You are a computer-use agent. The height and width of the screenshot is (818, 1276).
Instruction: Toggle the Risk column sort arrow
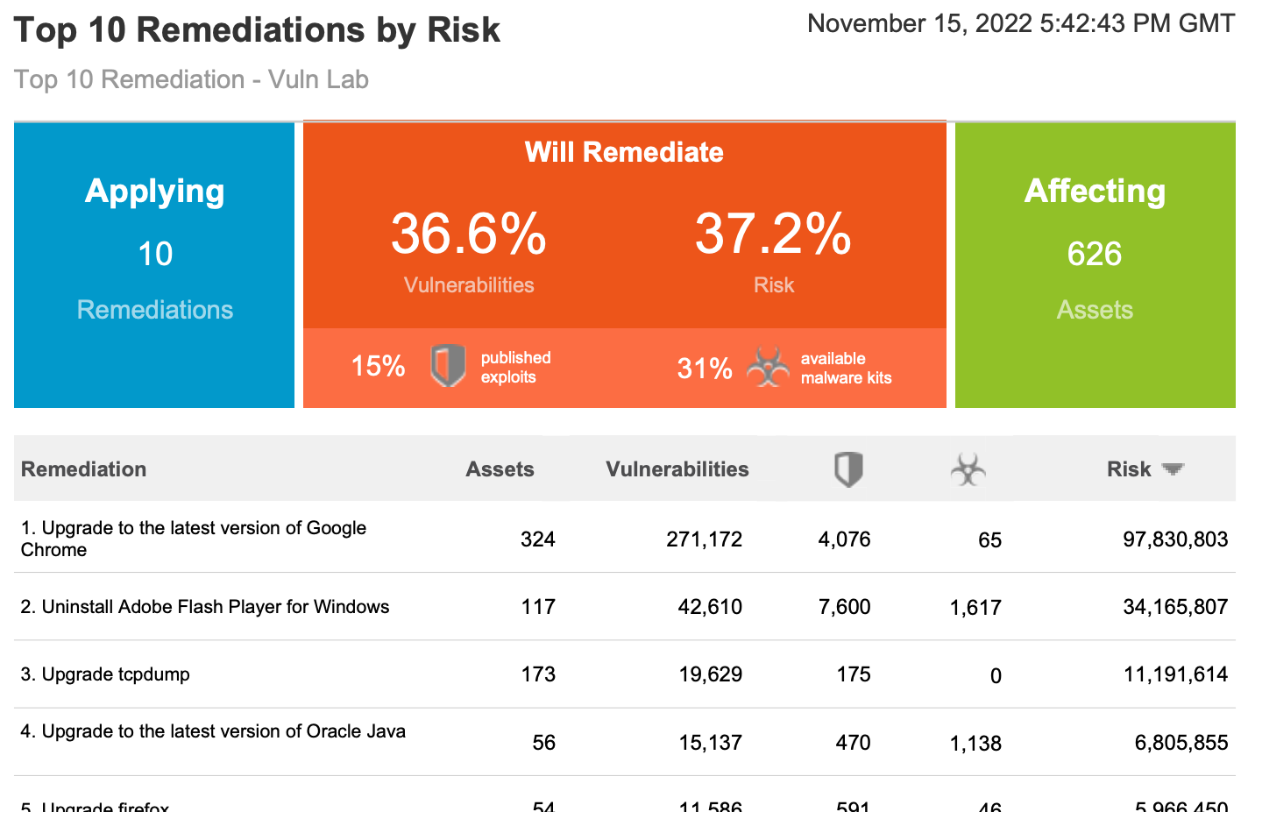pyautogui.click(x=1173, y=469)
